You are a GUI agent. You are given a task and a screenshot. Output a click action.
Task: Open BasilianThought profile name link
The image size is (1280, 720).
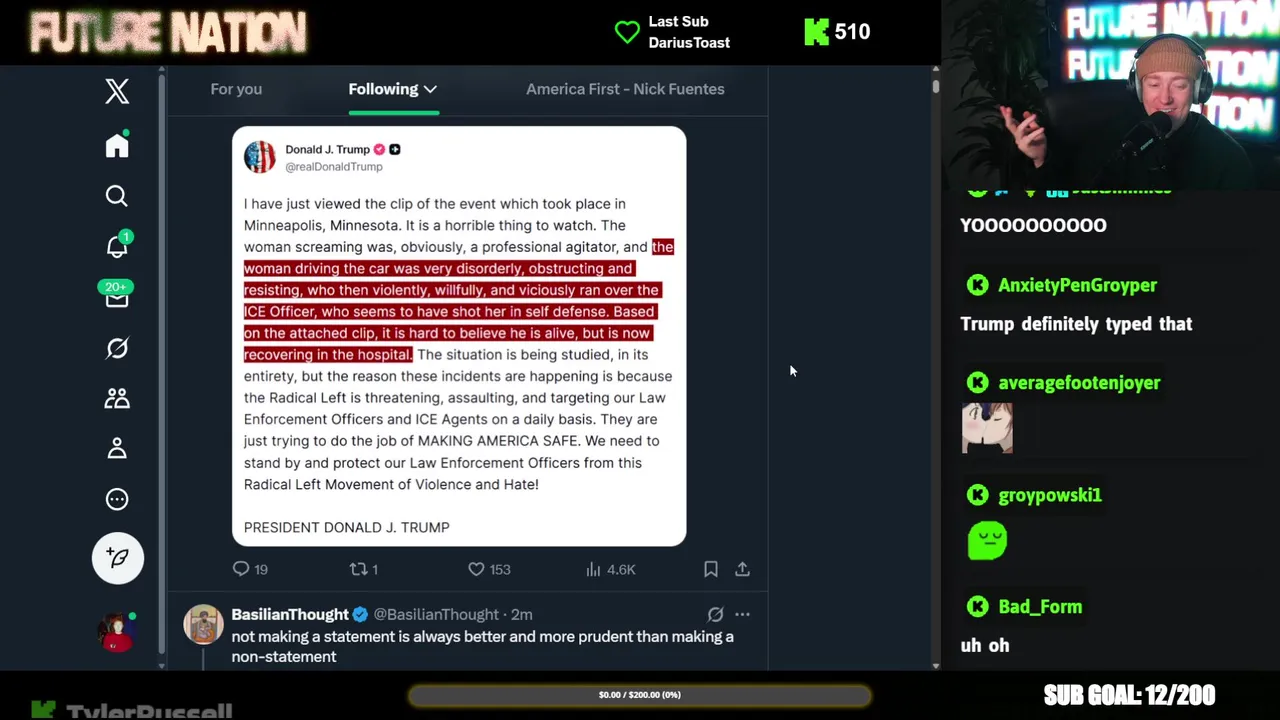tap(290, 614)
